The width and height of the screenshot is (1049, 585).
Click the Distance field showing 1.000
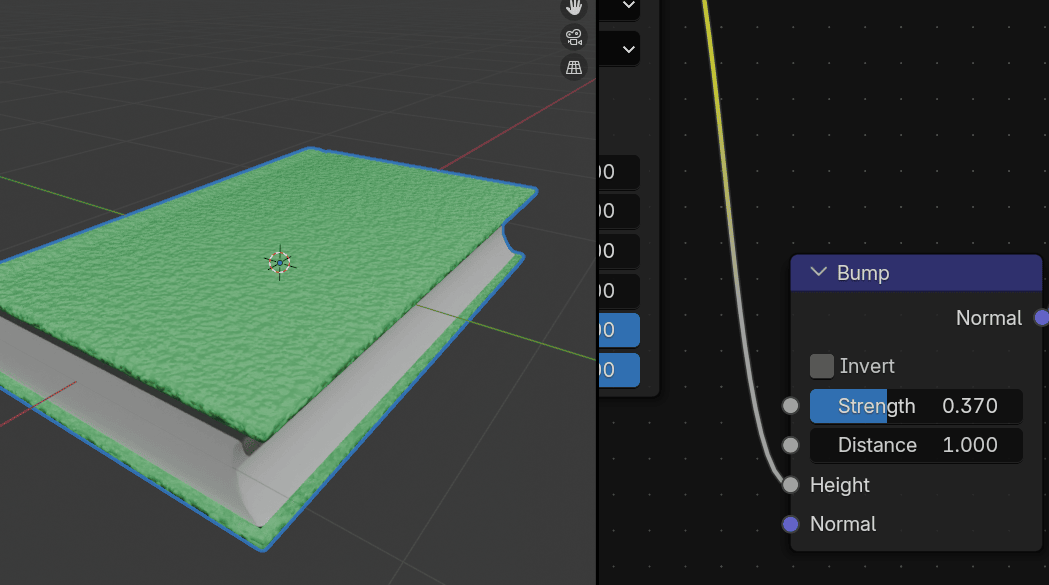(x=916, y=445)
